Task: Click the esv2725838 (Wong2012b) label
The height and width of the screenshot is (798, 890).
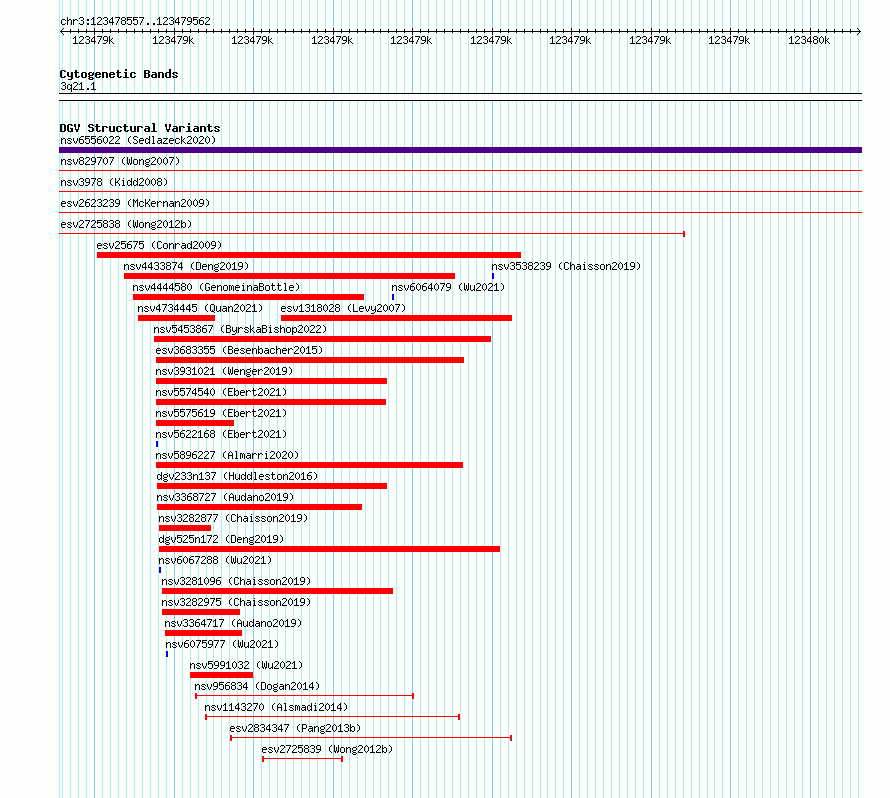Action: 126,224
